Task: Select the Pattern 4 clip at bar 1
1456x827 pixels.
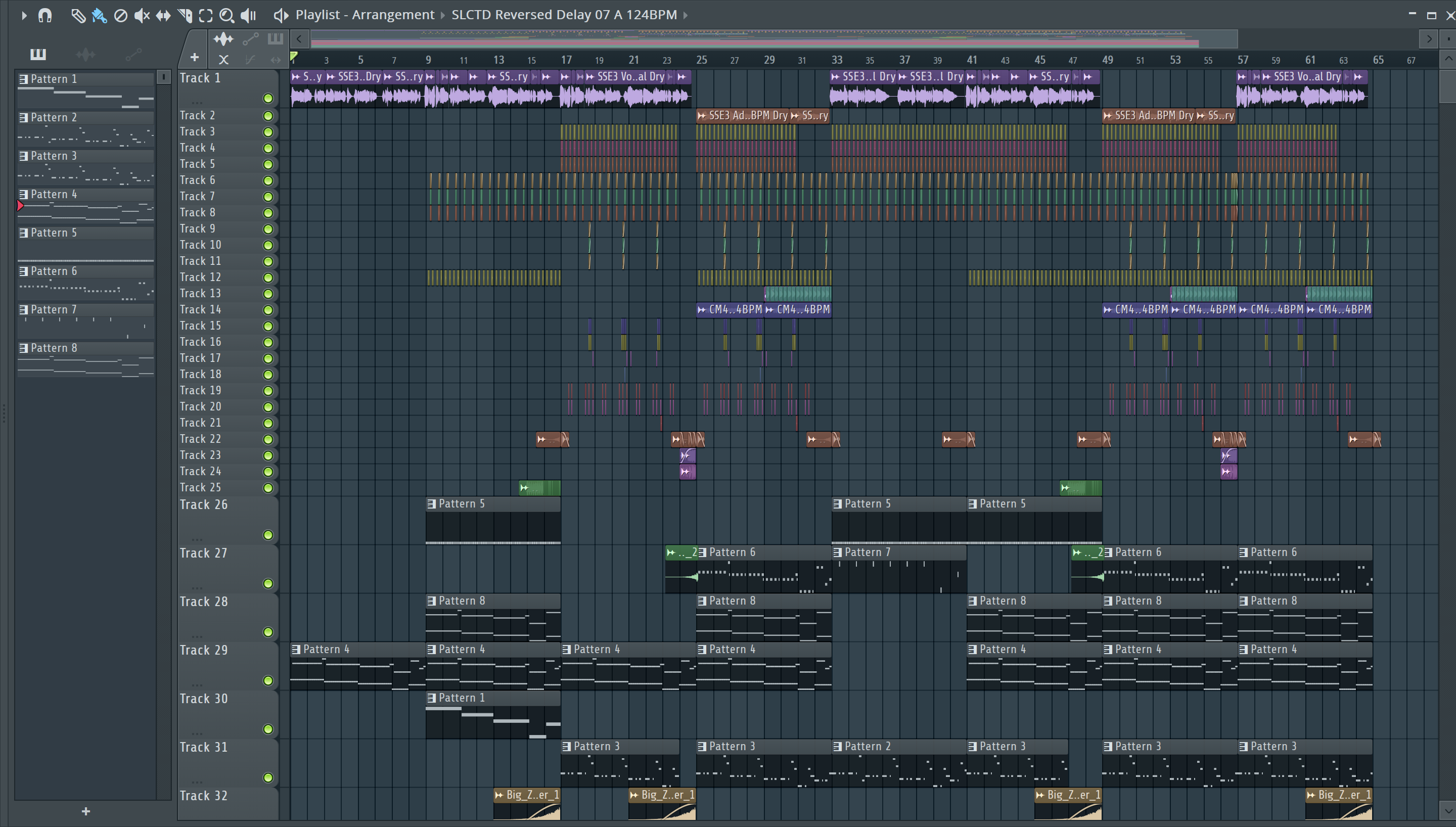Action: click(x=358, y=666)
